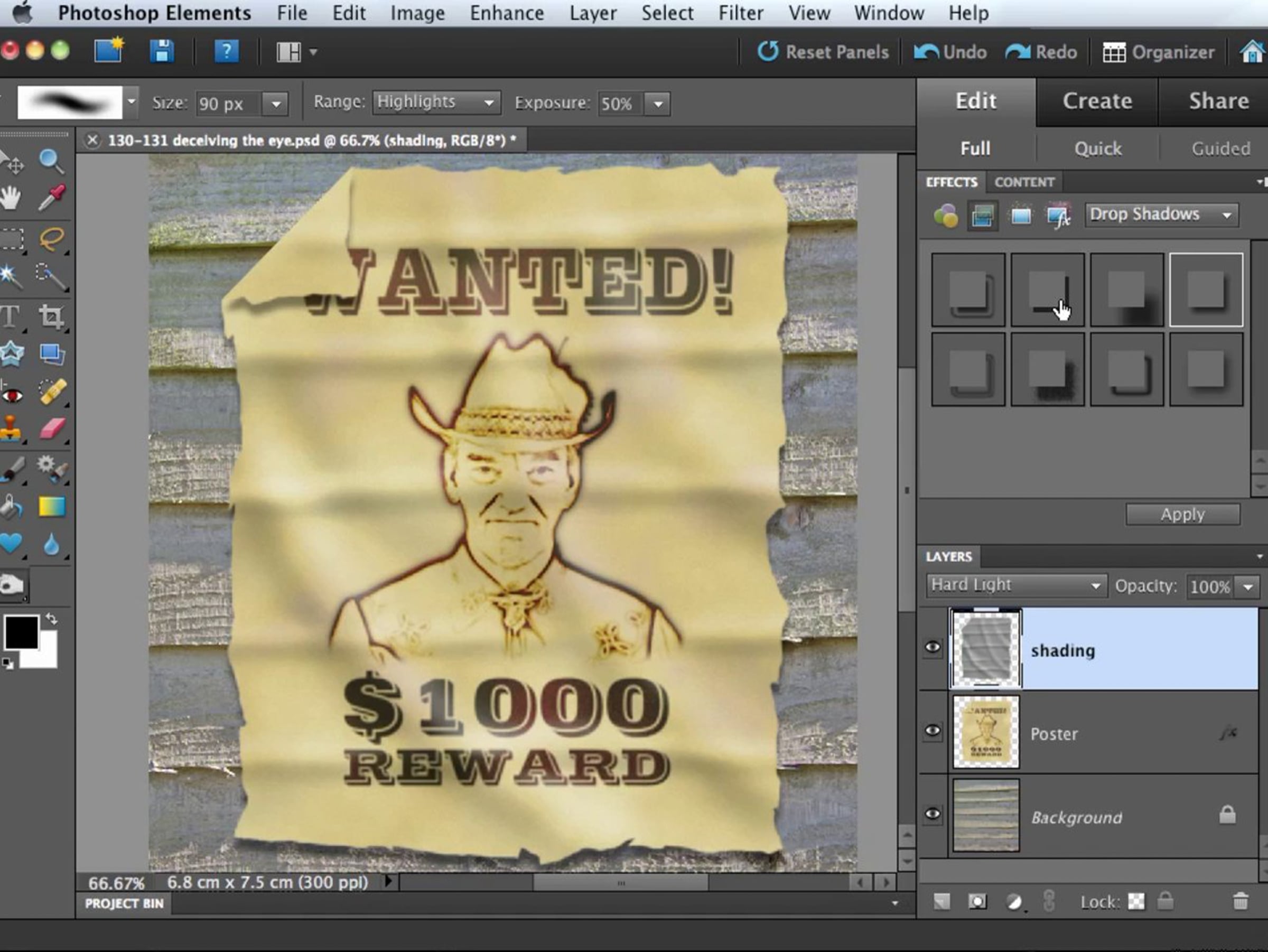Open the Filter menu
The image size is (1268, 952).
pyautogui.click(x=740, y=13)
